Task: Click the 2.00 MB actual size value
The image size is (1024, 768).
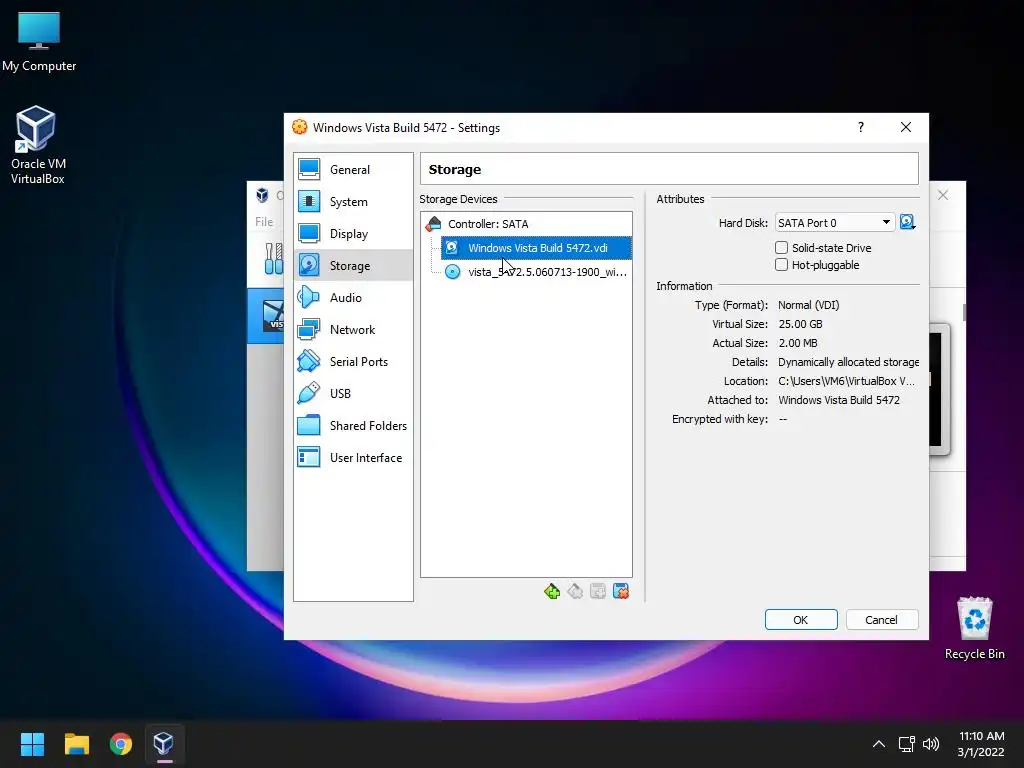Action: click(797, 343)
